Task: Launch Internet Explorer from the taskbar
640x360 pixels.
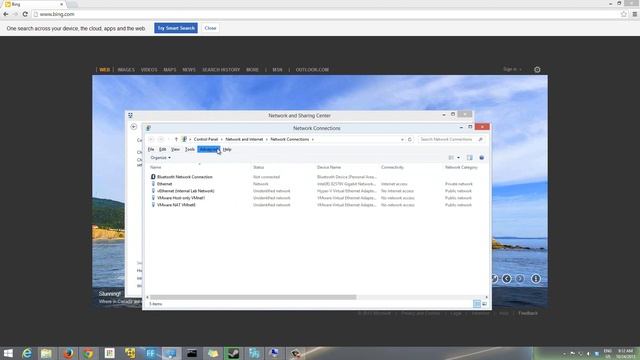Action: tap(27, 353)
